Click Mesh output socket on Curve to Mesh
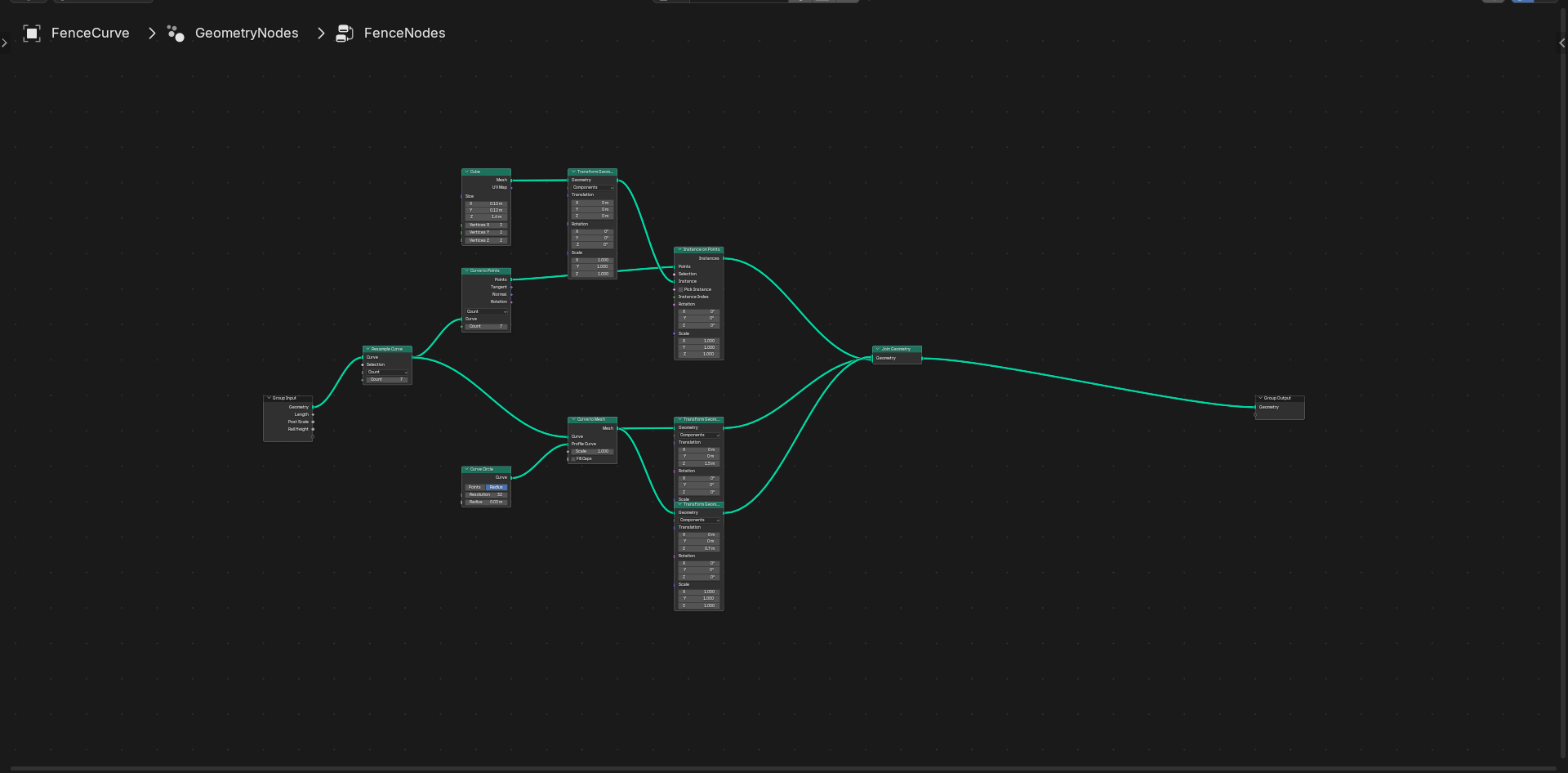 [617, 428]
